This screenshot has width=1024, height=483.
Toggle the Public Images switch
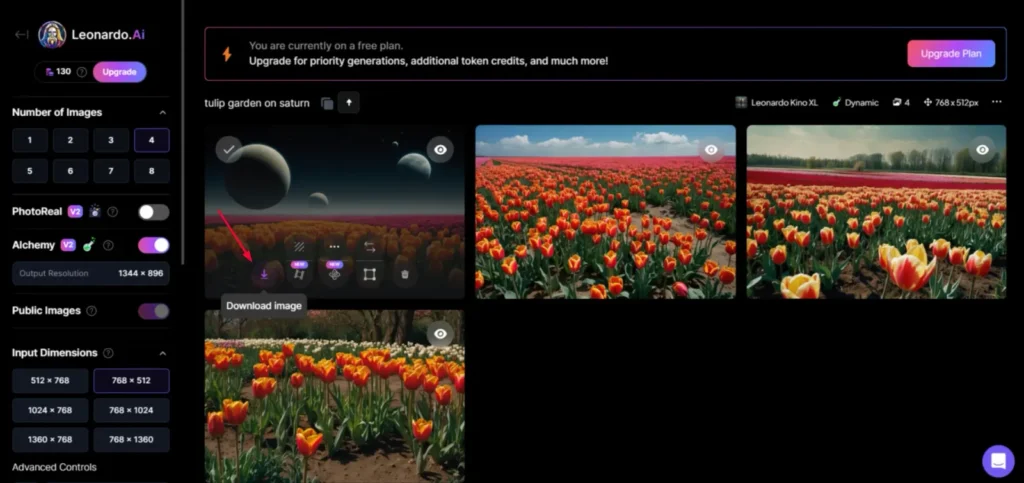[x=153, y=311]
